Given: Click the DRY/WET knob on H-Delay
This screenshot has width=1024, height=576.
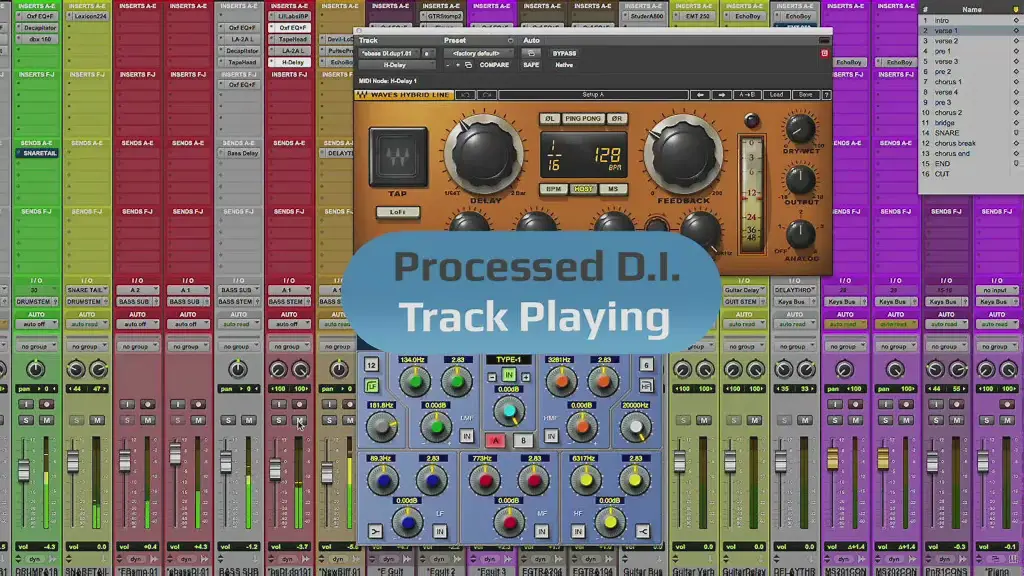Looking at the screenshot, I should [800, 129].
